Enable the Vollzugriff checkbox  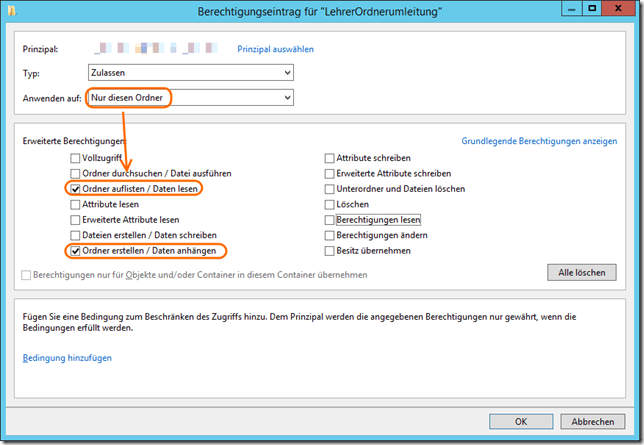point(76,158)
